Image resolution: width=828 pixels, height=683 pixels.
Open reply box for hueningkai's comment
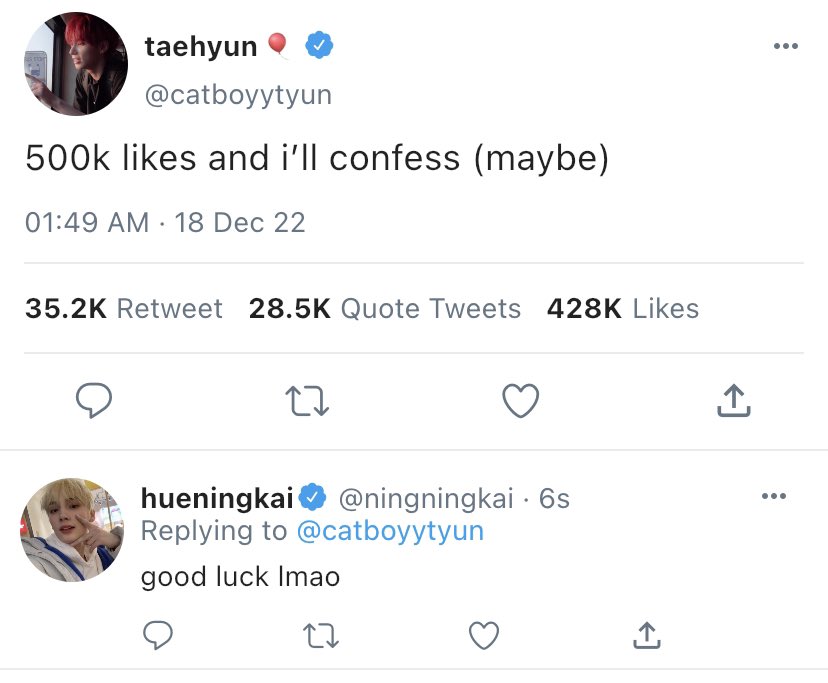tap(158, 635)
